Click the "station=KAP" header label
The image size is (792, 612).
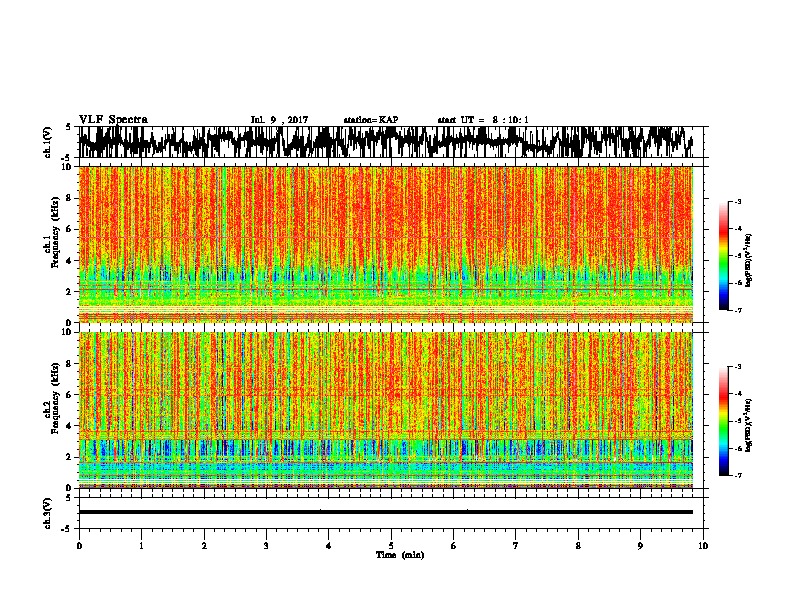(371, 120)
